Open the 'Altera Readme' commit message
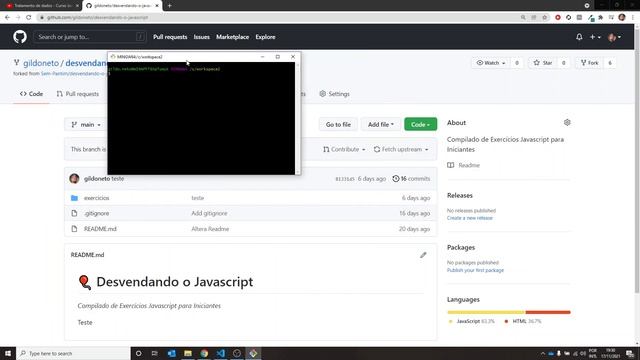The image size is (640, 360). click(x=210, y=229)
